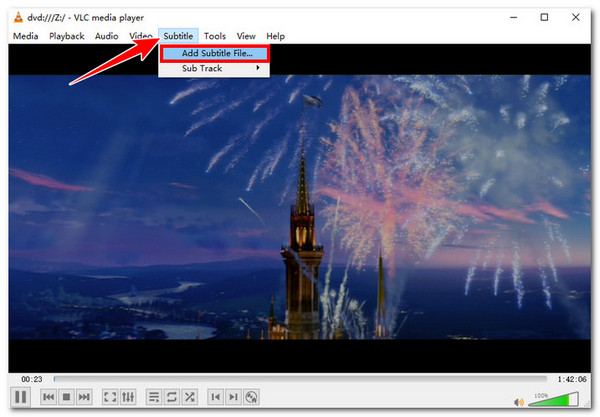Toggle loop repeat mode

[172, 397]
